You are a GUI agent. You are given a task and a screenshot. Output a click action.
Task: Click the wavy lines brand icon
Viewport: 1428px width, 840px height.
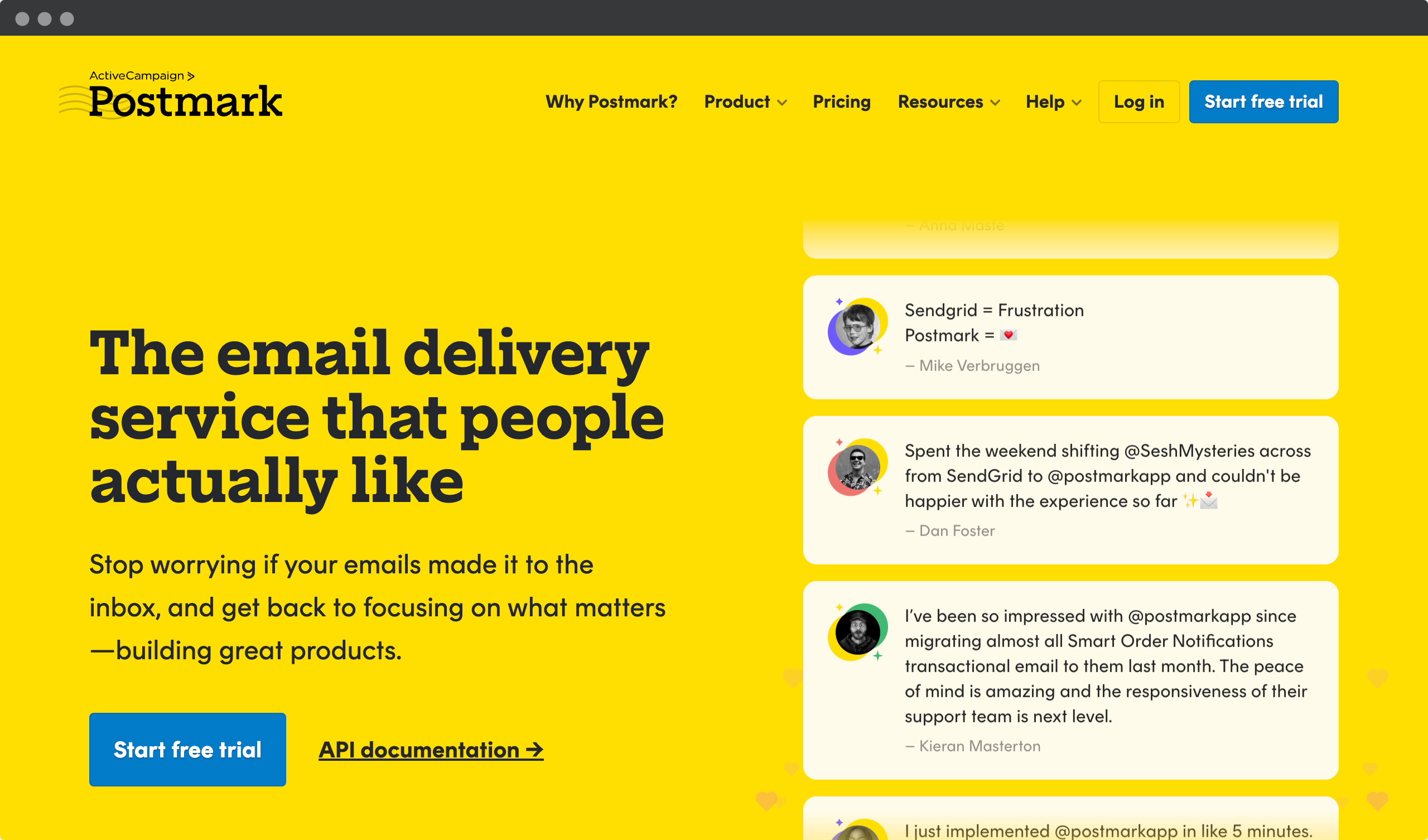tap(80, 100)
